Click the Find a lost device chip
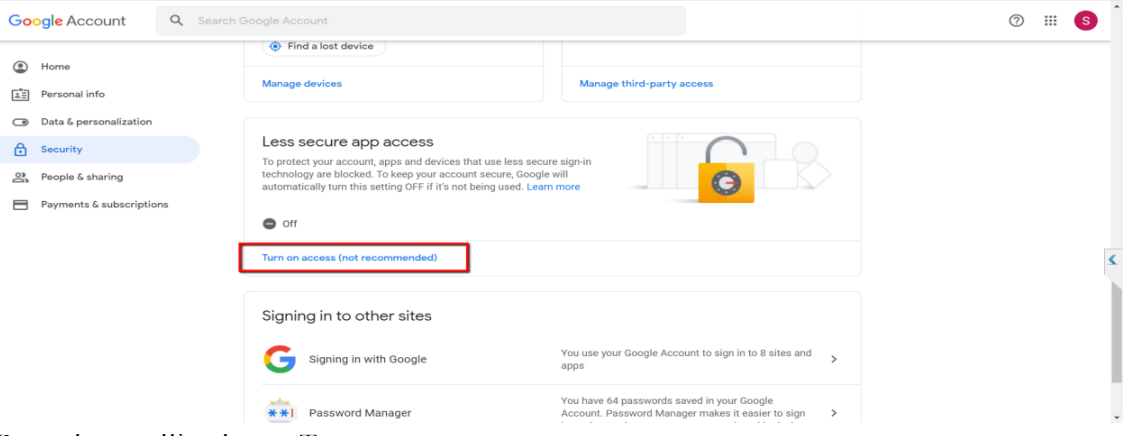Image resolution: width=1125 pixels, height=436 pixels. [324, 46]
